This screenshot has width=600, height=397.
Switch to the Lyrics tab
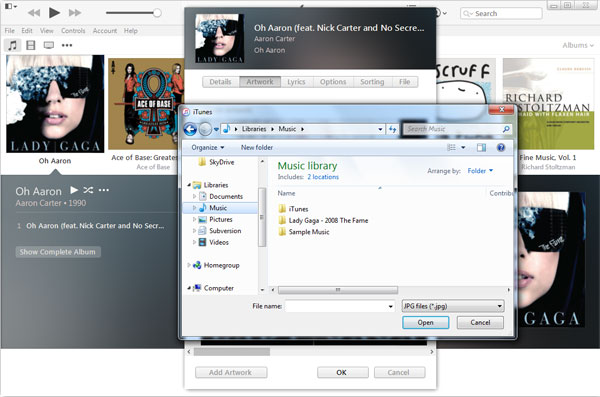tap(296, 82)
